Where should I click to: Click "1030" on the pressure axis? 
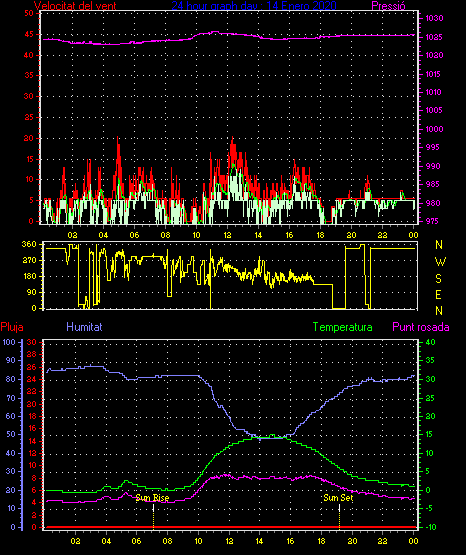(434, 18)
